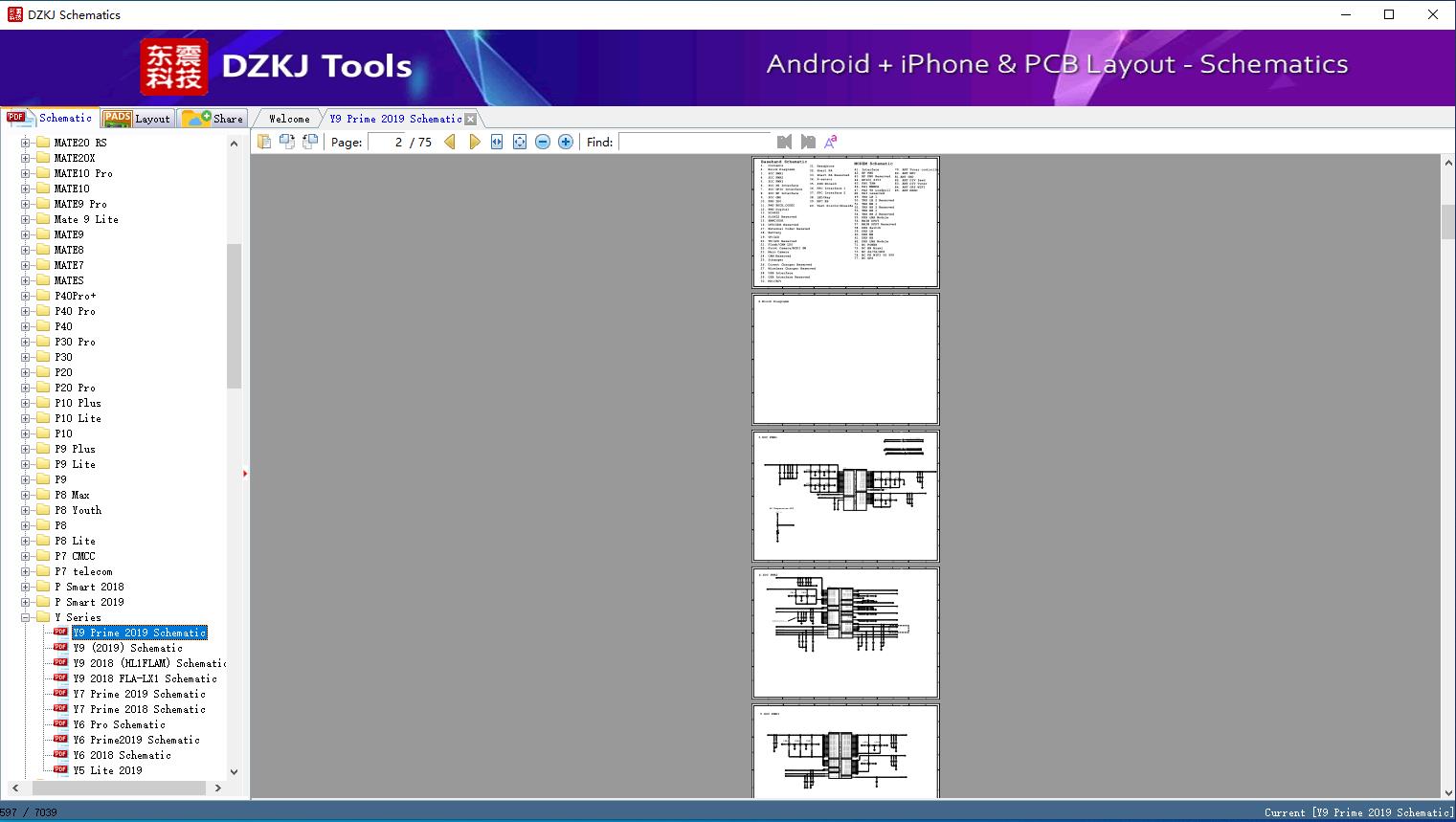
Task: Click the Find search box
Action: 694,142
